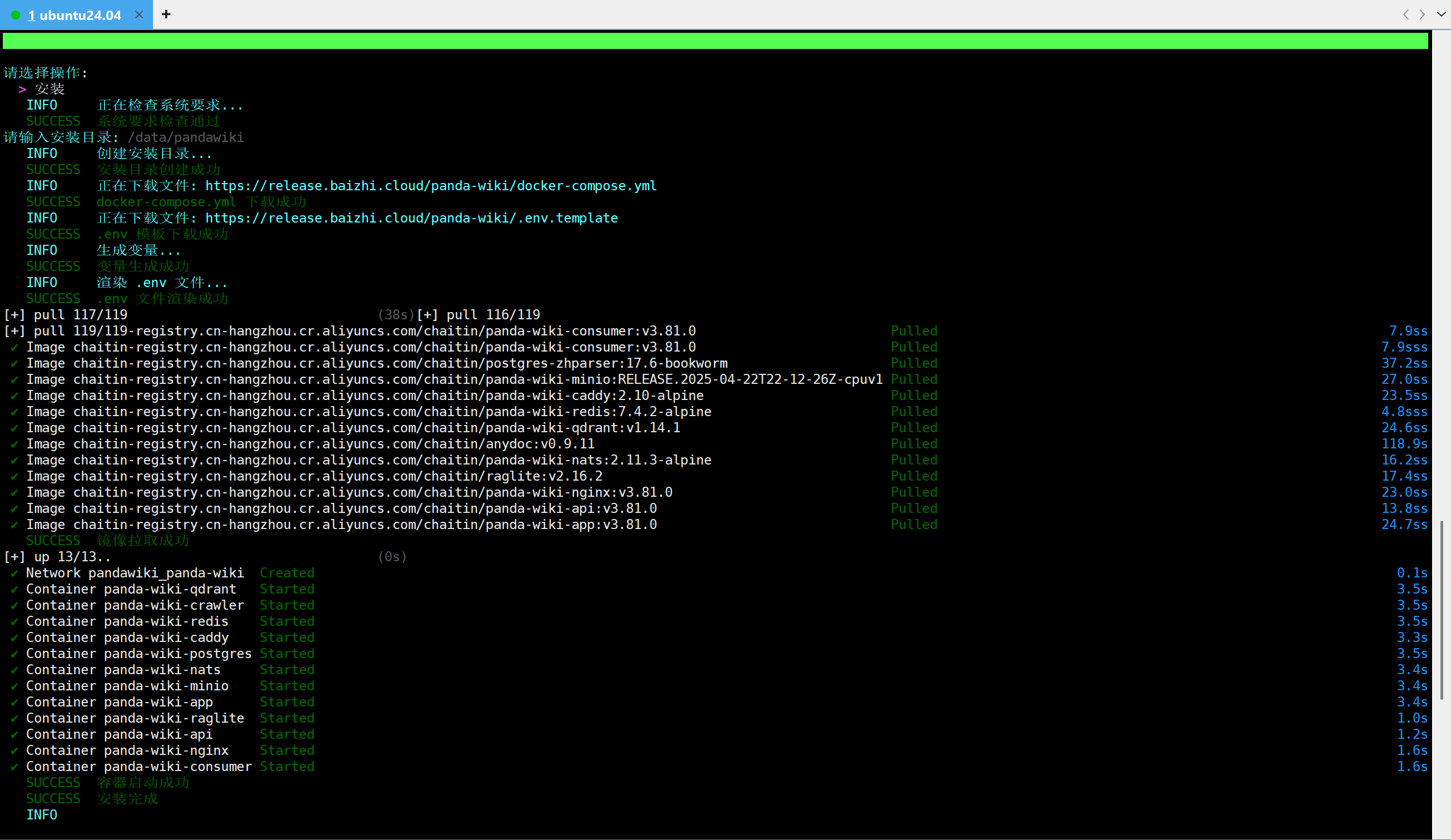Click the vertical scrollbar thumb

(x=1441, y=610)
